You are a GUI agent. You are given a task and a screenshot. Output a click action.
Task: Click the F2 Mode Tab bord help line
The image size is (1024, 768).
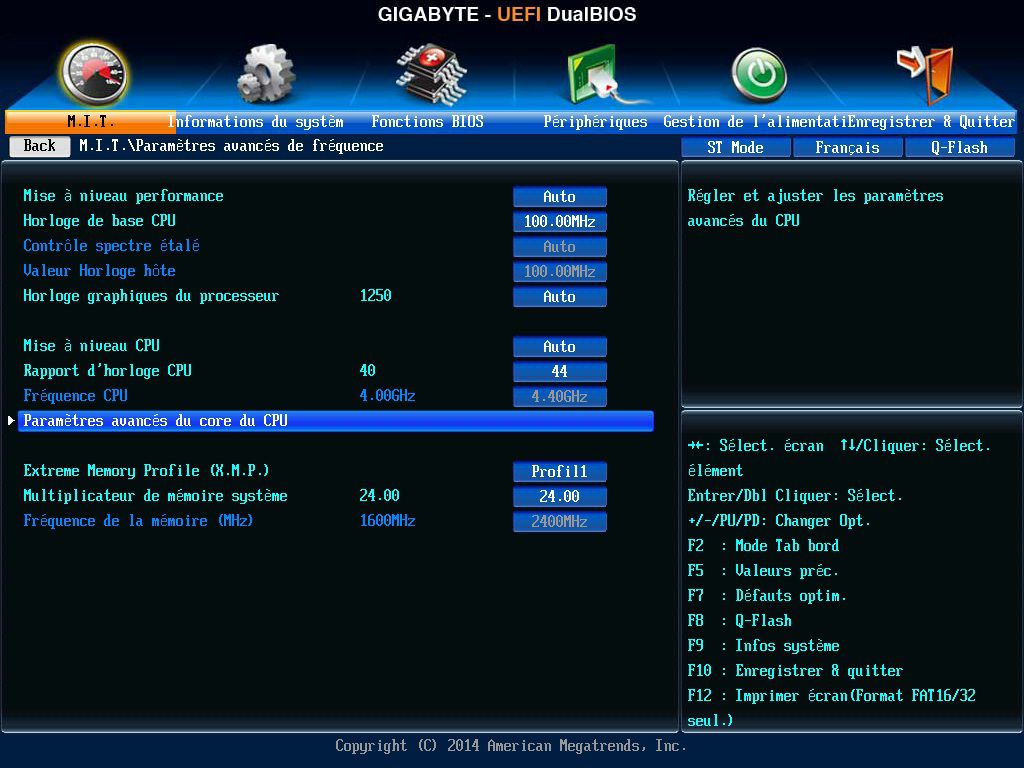pos(763,546)
